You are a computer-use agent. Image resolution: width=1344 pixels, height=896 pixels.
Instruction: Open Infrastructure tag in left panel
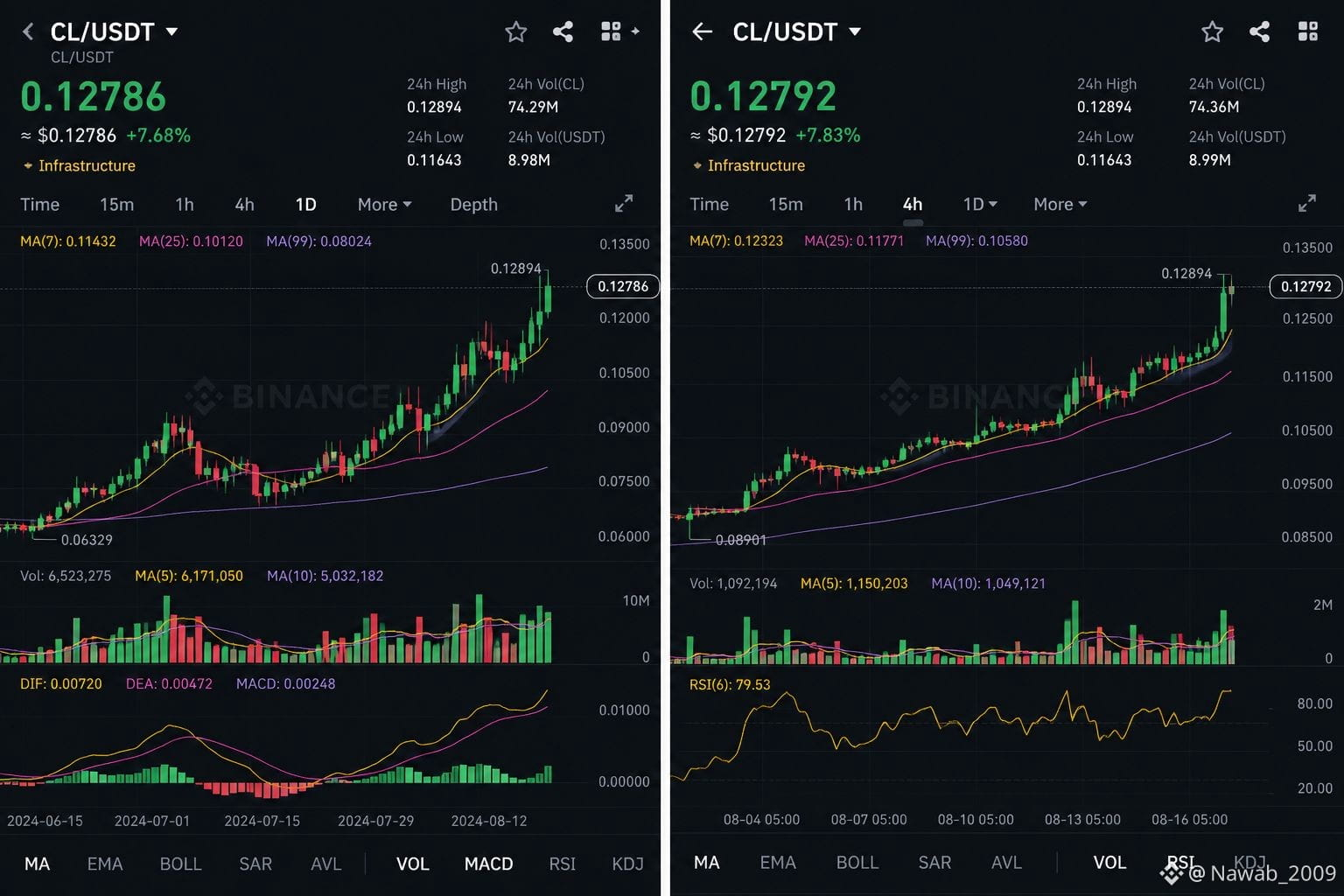pyautogui.click(x=80, y=165)
